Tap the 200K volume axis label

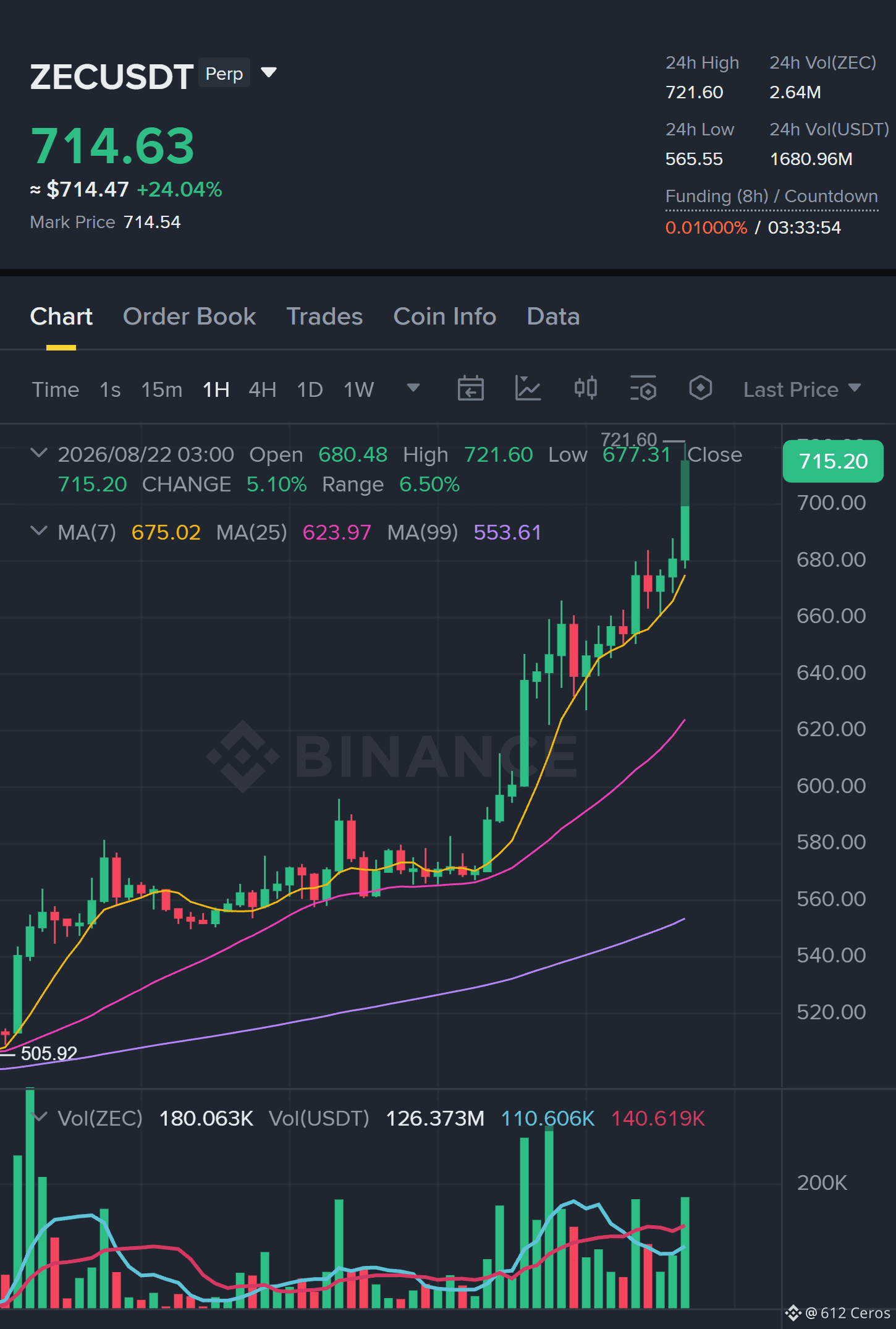click(822, 1183)
